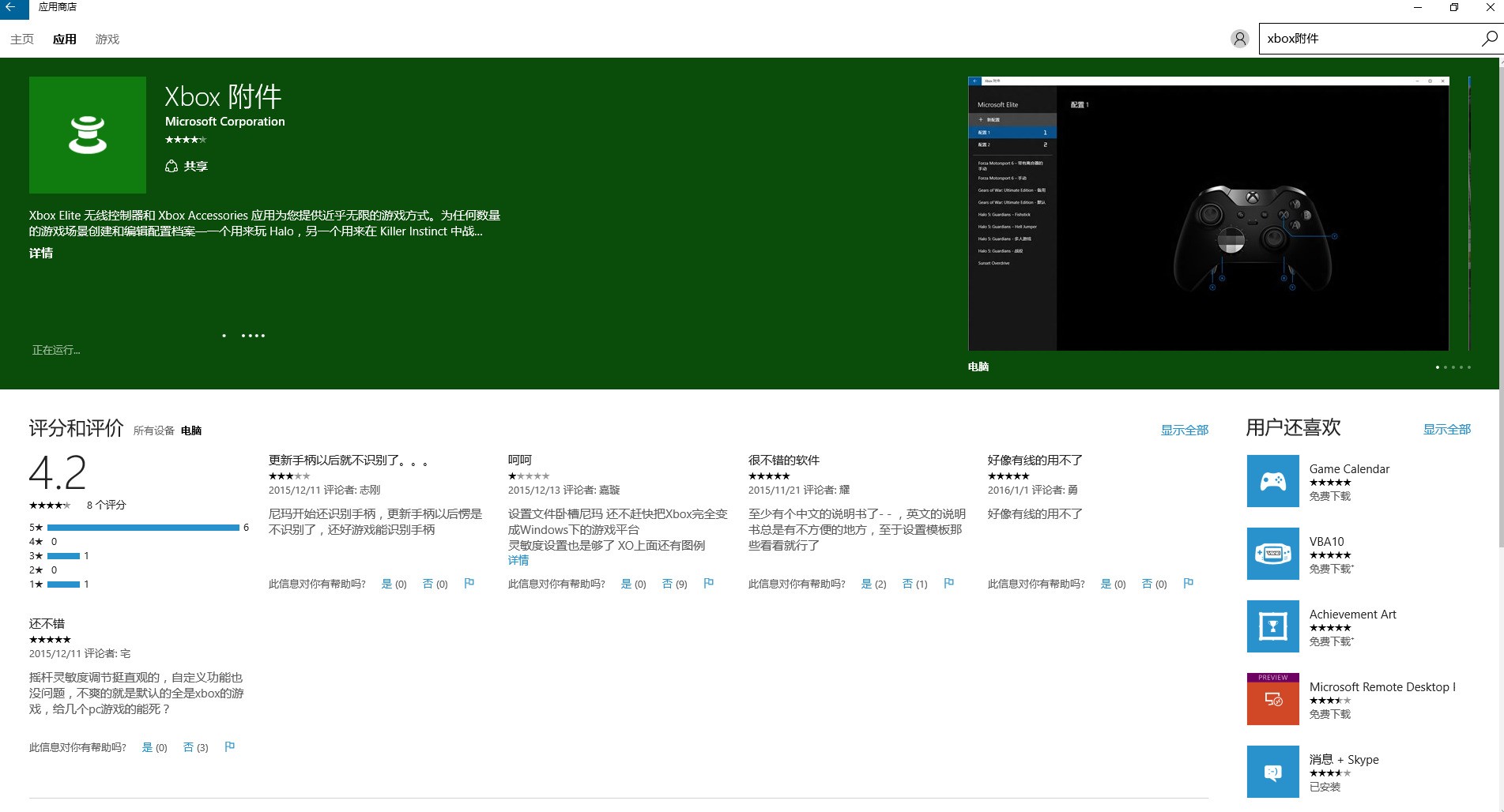Vote 是 (2) on 很不错的软件 review
1504x812 pixels.
873,584
